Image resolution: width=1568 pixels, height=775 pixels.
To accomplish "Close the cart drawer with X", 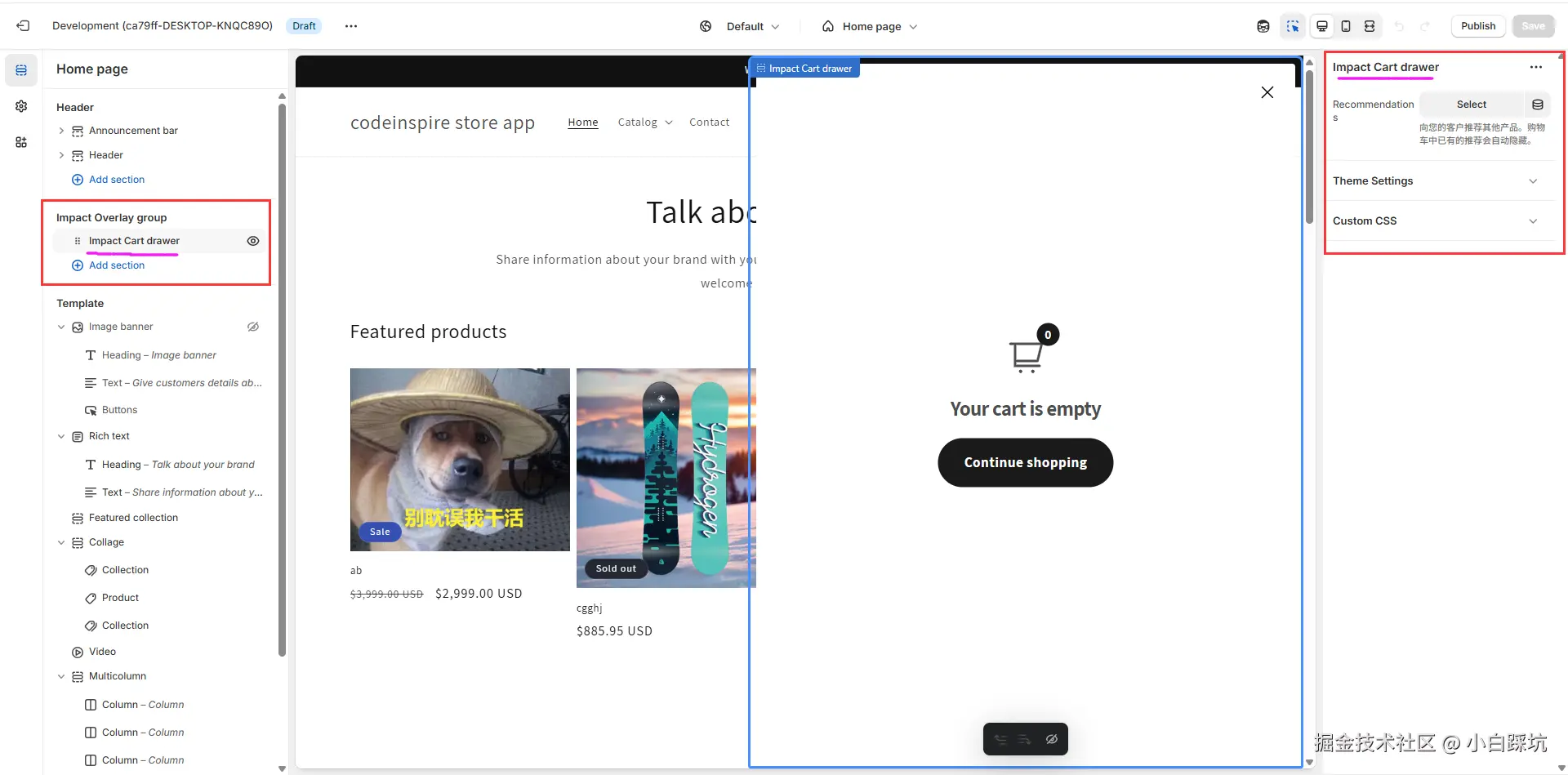I will point(1267,92).
